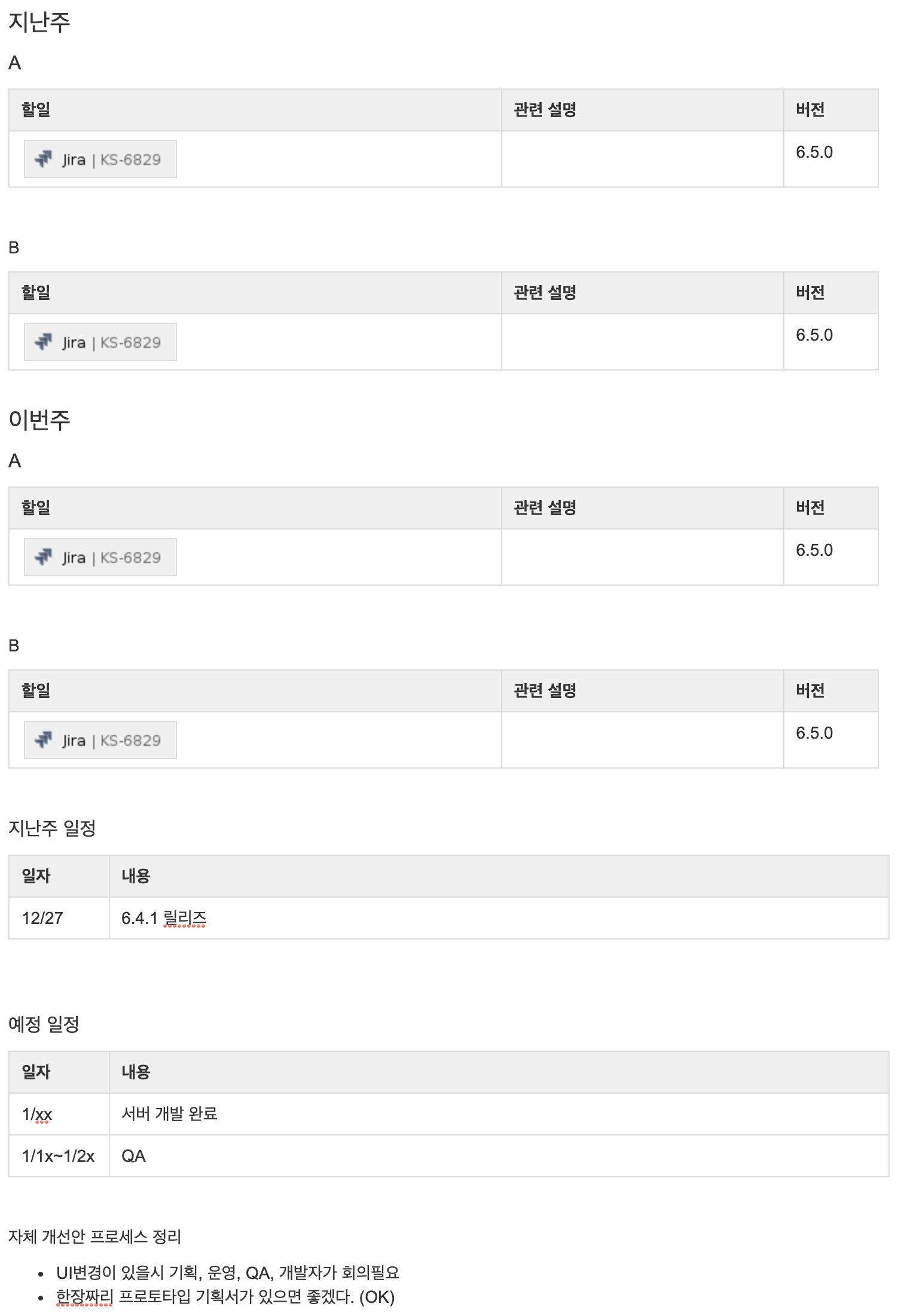This screenshot has height=1316, width=910.
Task: Click Jira icon in 이번주 A table
Action: click(44, 557)
